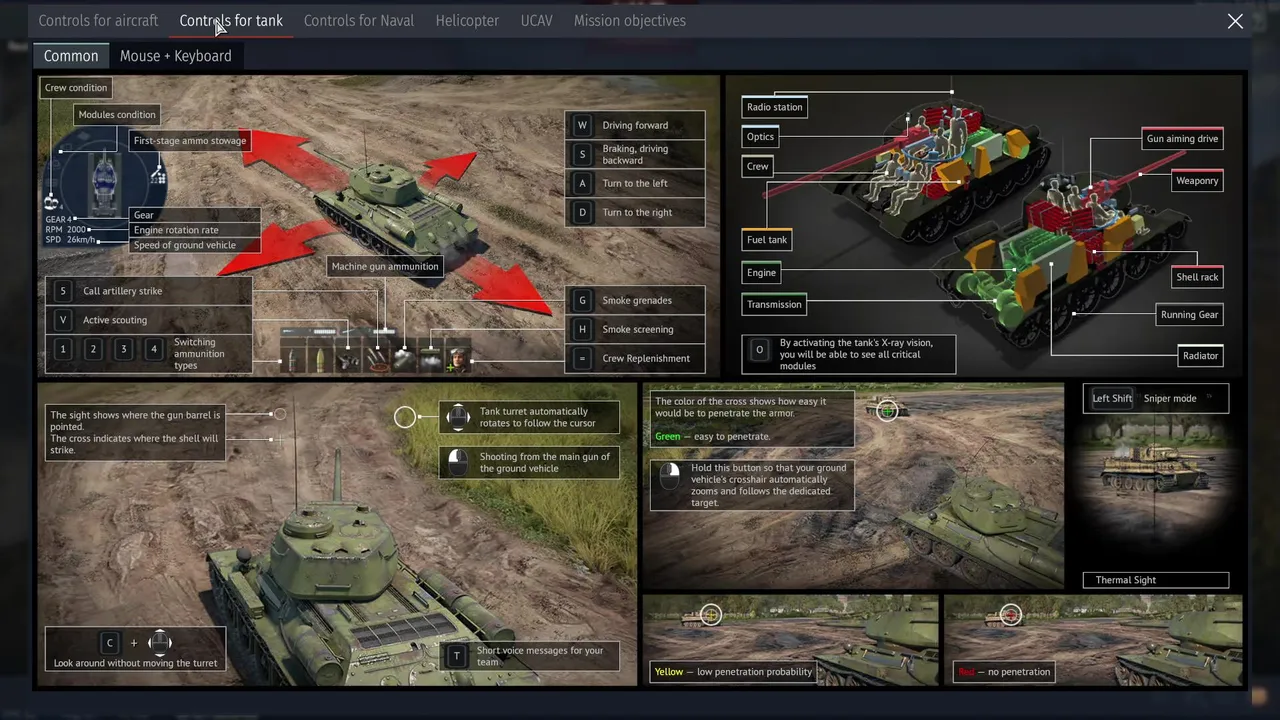Click the G key icon for Smoke grenades
The image size is (1280, 720).
[582, 300]
